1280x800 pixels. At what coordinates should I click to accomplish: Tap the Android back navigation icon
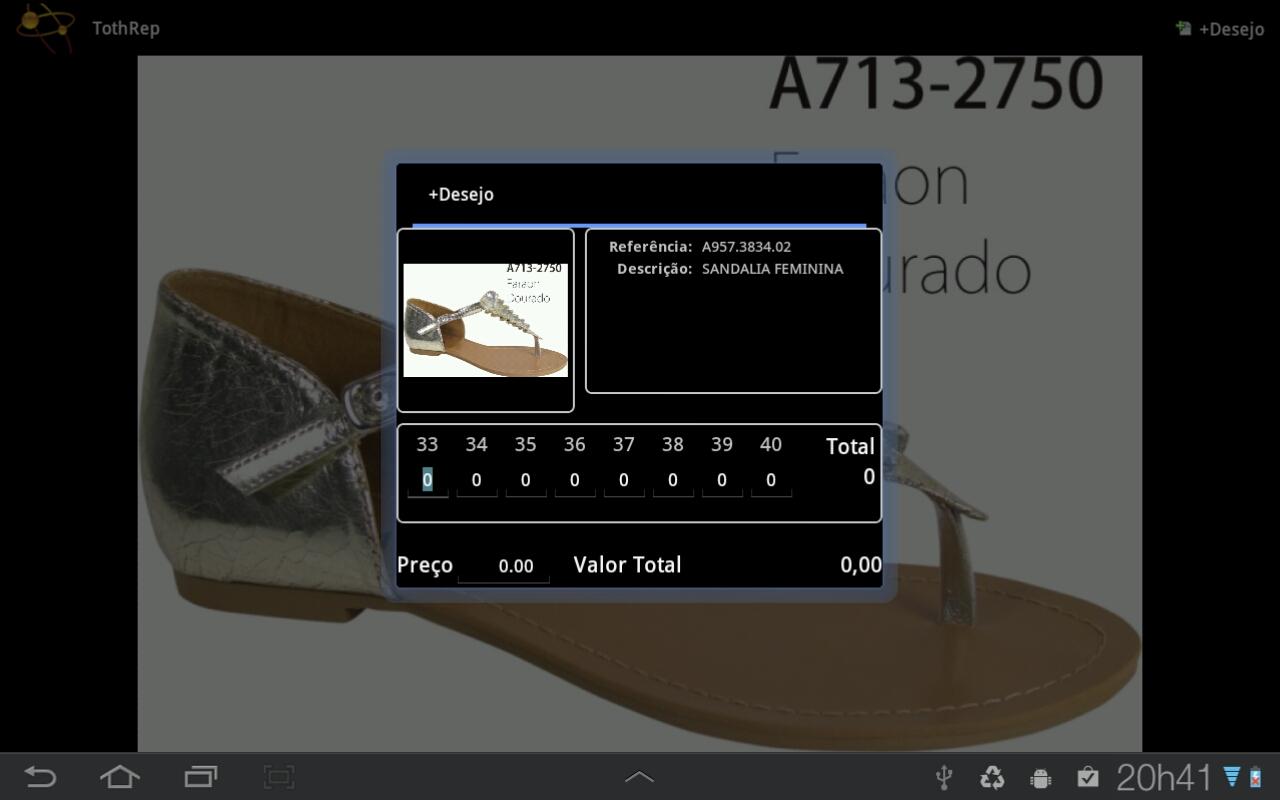tap(40, 777)
